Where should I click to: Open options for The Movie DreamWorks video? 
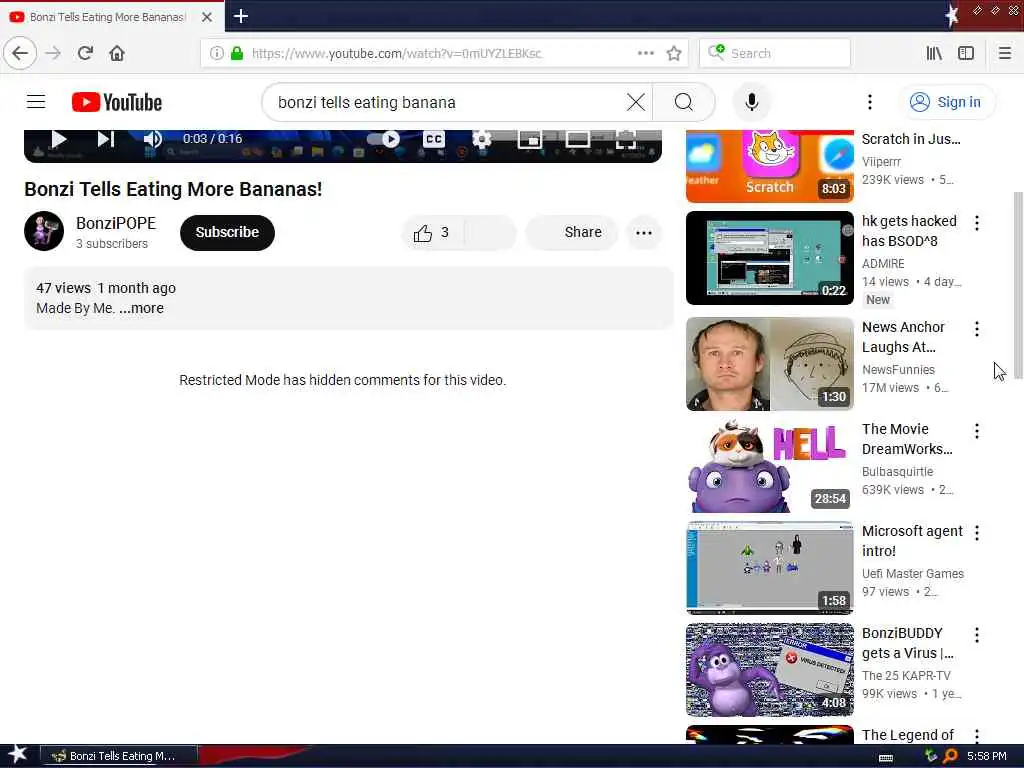(x=976, y=431)
